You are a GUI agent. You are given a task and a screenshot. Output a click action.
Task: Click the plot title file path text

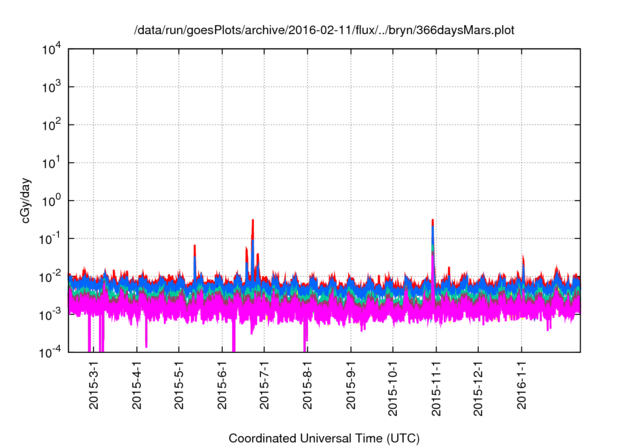[x=324, y=30]
